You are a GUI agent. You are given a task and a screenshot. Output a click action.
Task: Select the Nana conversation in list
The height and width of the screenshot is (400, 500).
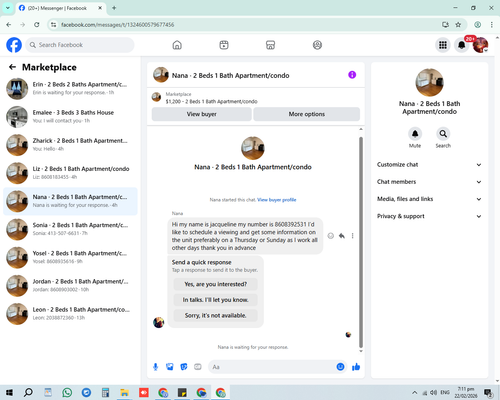pyautogui.click(x=70, y=201)
